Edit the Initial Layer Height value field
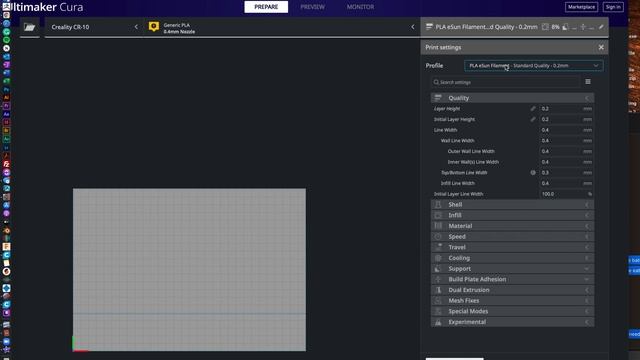Viewport: 640px width, 360px height. (x=566, y=119)
